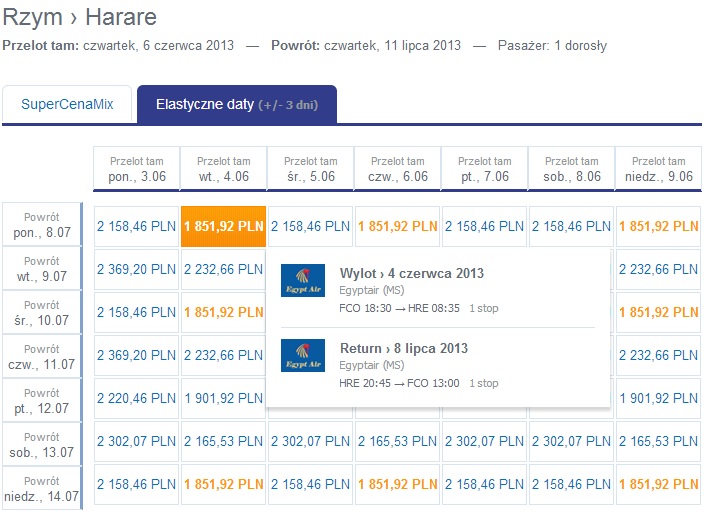Switch to the SuperCenaMix tab
Image resolution: width=708 pixels, height=514 pixels.
click(67, 104)
